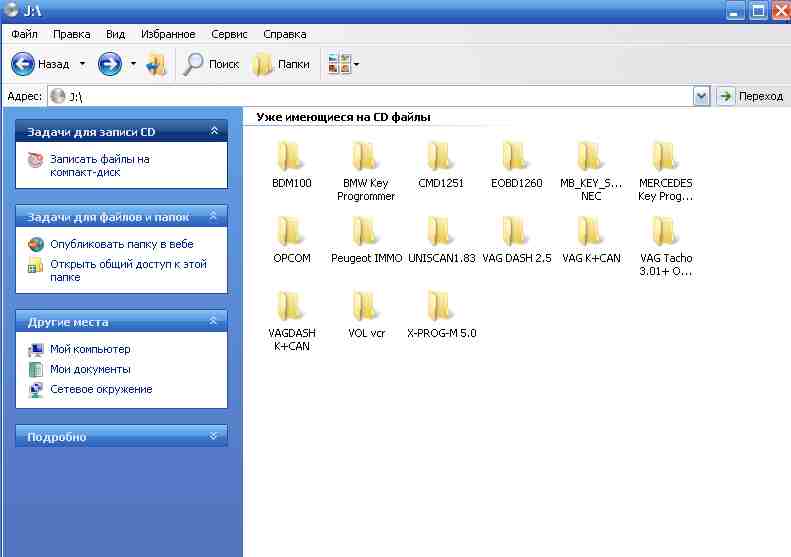Viewport: 791px width, 557px height.
Task: Open the Сервис menu
Action: [229, 34]
